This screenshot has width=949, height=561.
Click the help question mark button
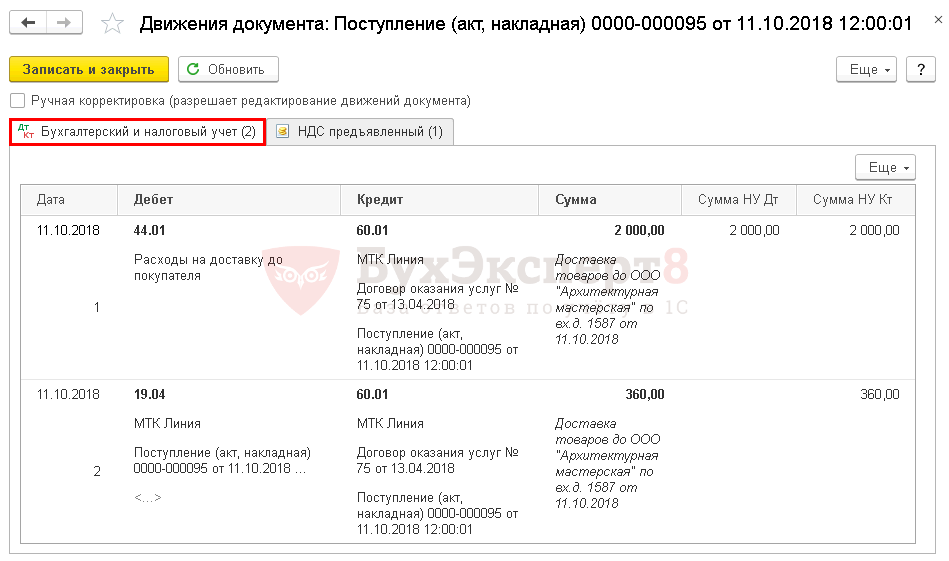coord(920,69)
